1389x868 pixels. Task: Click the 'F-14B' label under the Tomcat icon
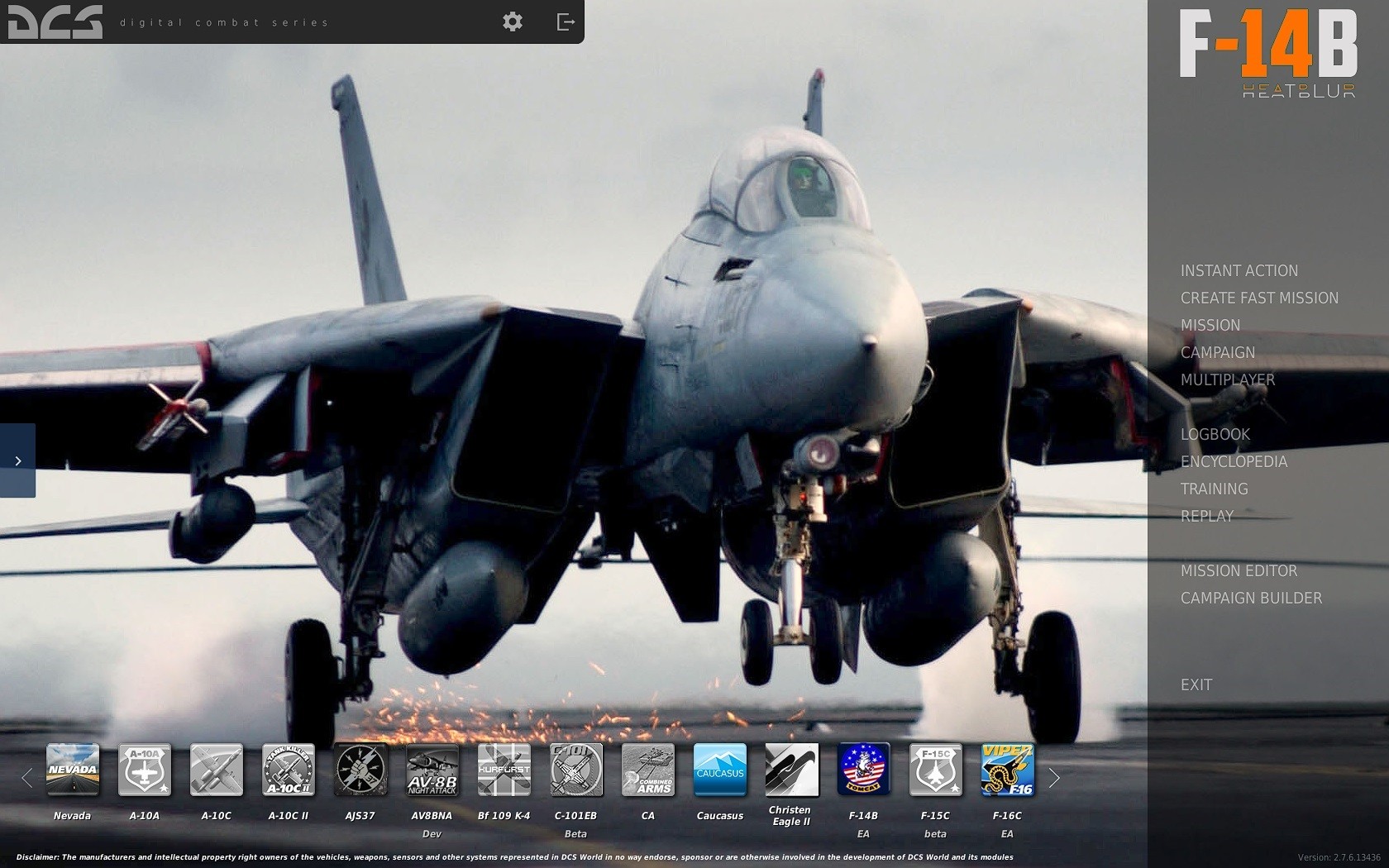click(863, 816)
